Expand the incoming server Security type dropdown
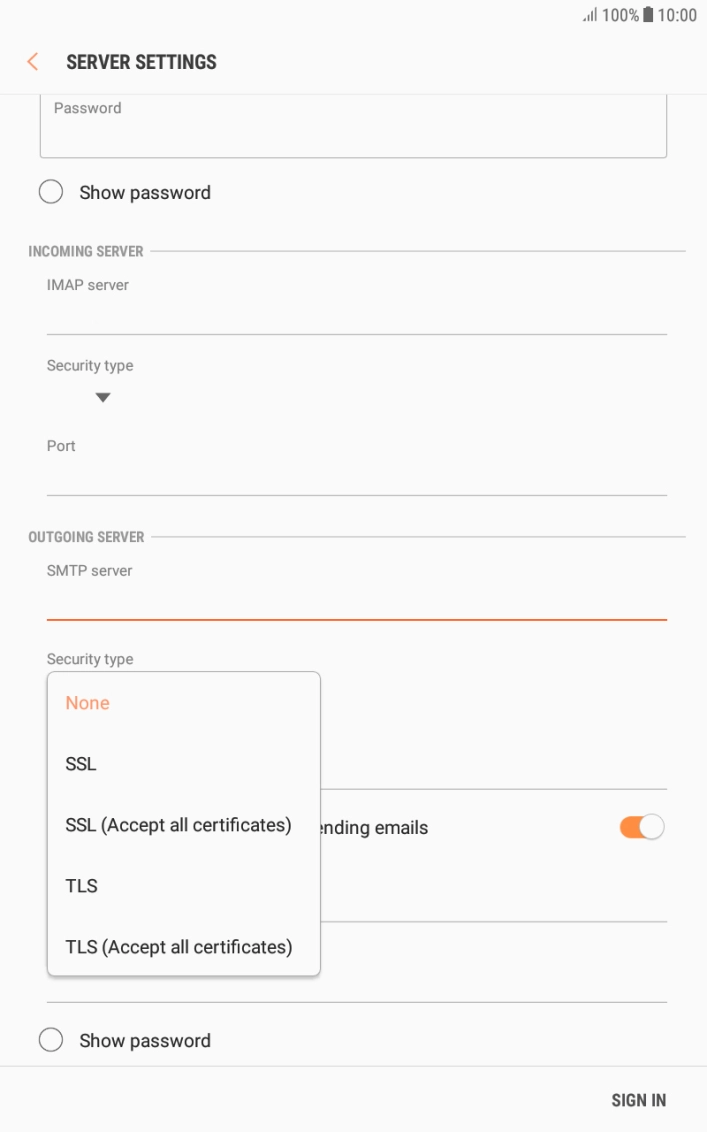 click(104, 396)
